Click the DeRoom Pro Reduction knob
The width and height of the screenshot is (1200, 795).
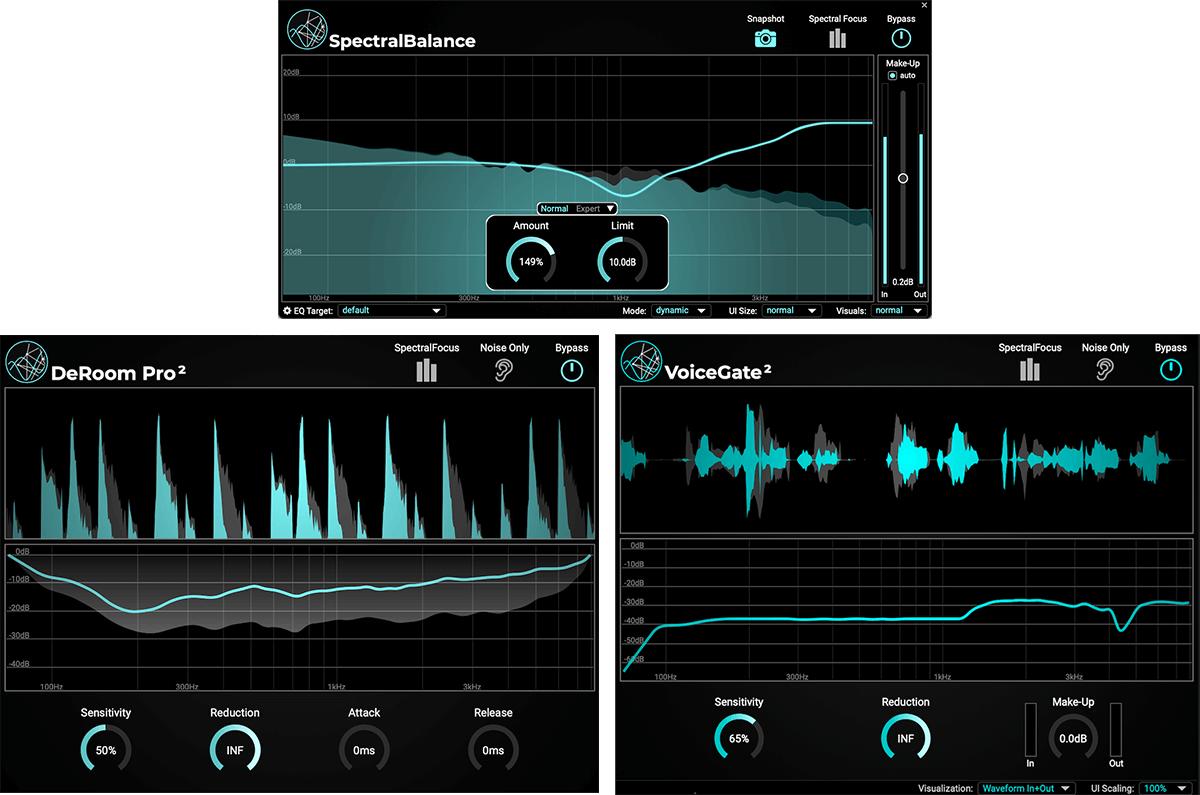click(235, 750)
